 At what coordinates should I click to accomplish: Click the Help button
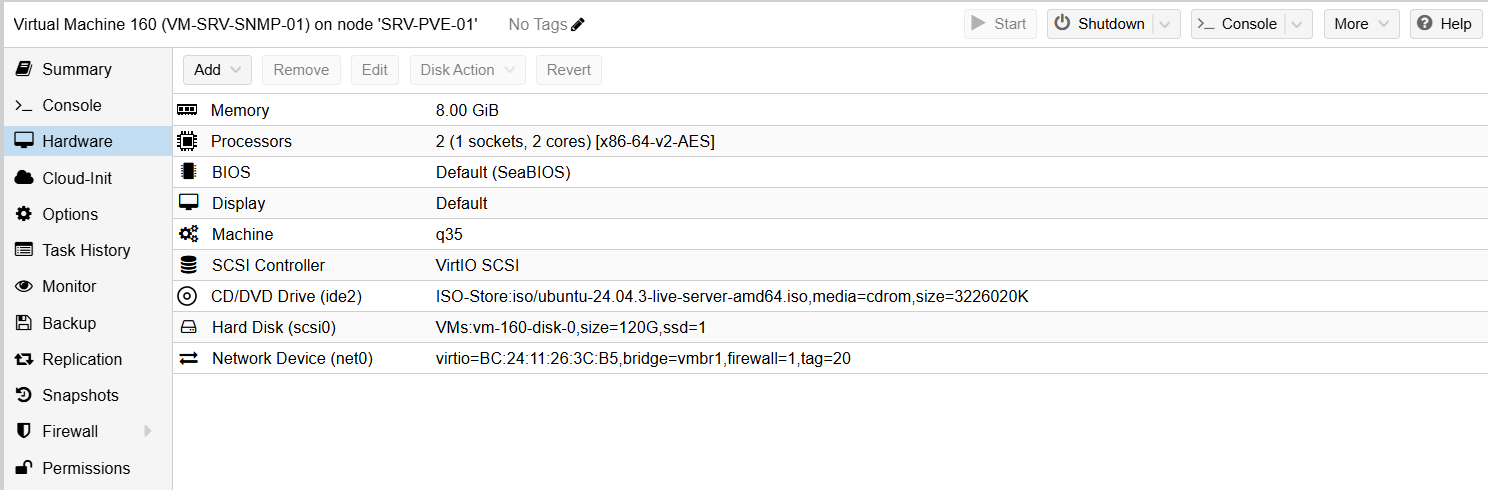coord(1446,24)
